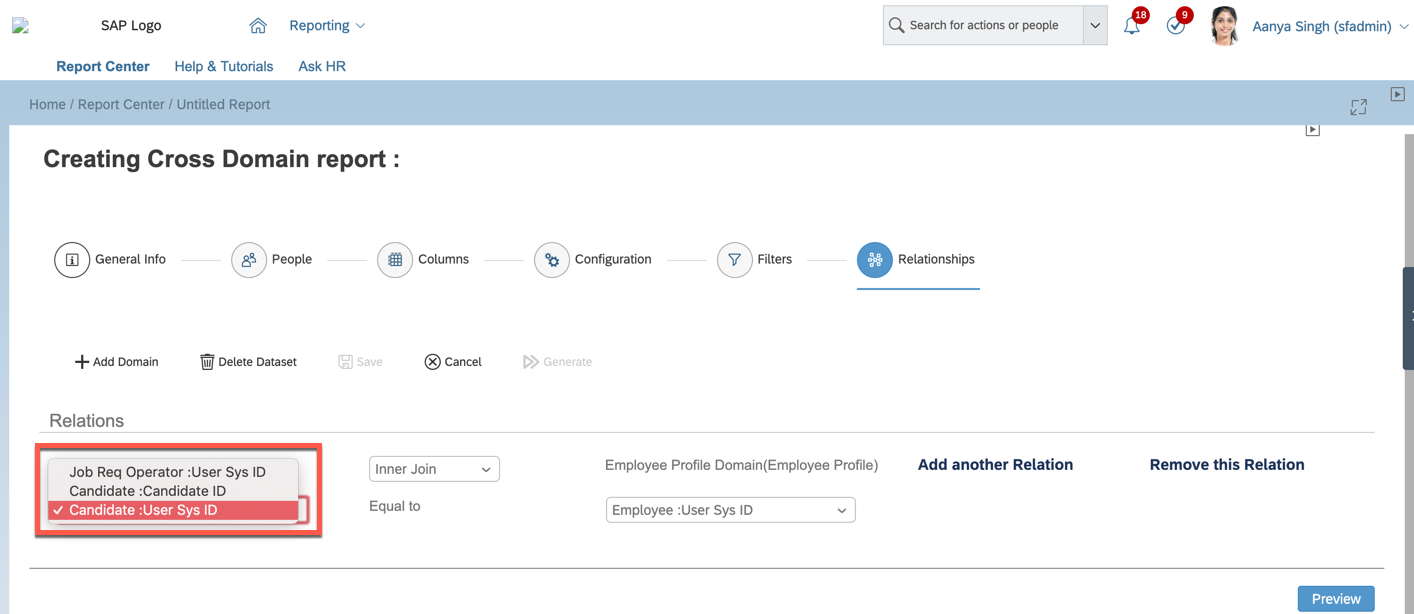1414x614 pixels.
Task: Click Remove this Relation link
Action: (x=1227, y=464)
